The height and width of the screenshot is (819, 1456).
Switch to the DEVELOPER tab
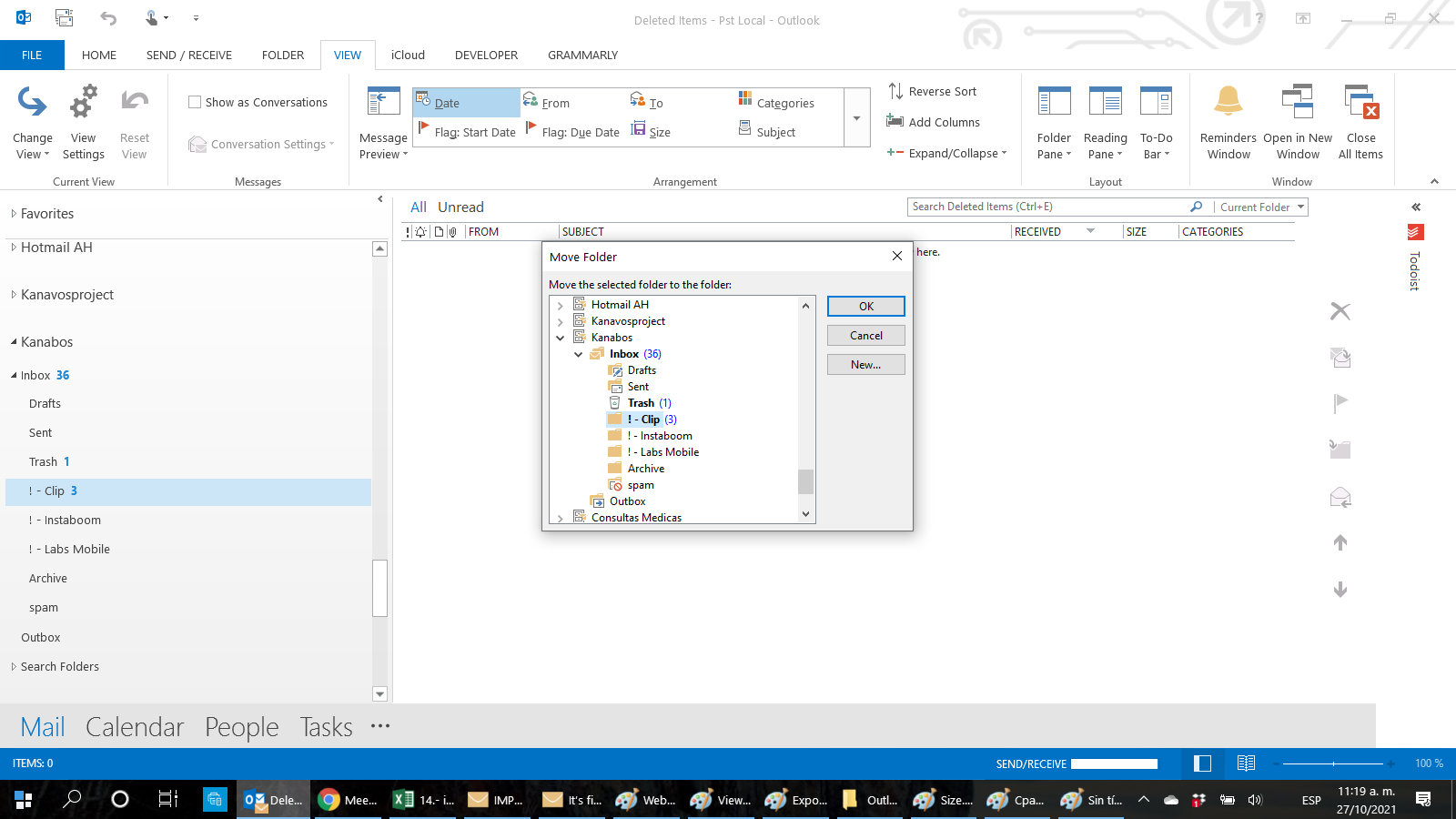pyautogui.click(x=486, y=55)
